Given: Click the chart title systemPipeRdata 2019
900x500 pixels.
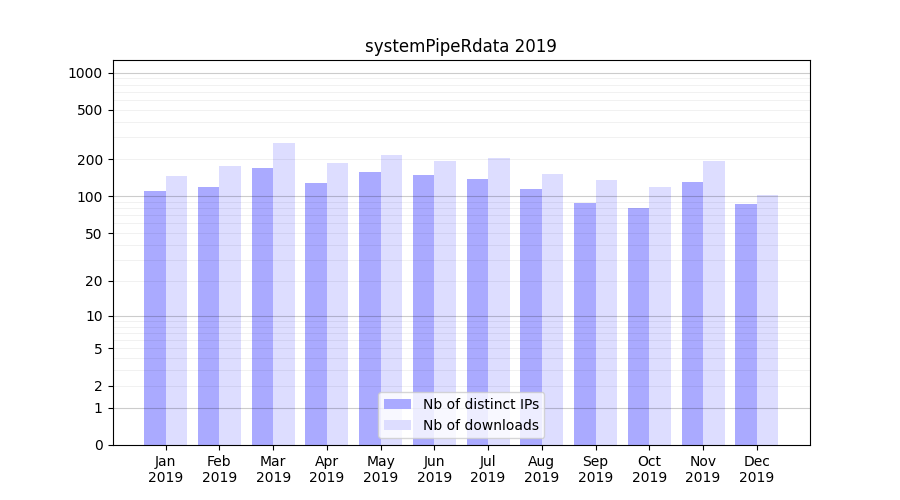Looking at the screenshot, I should (460, 46).
